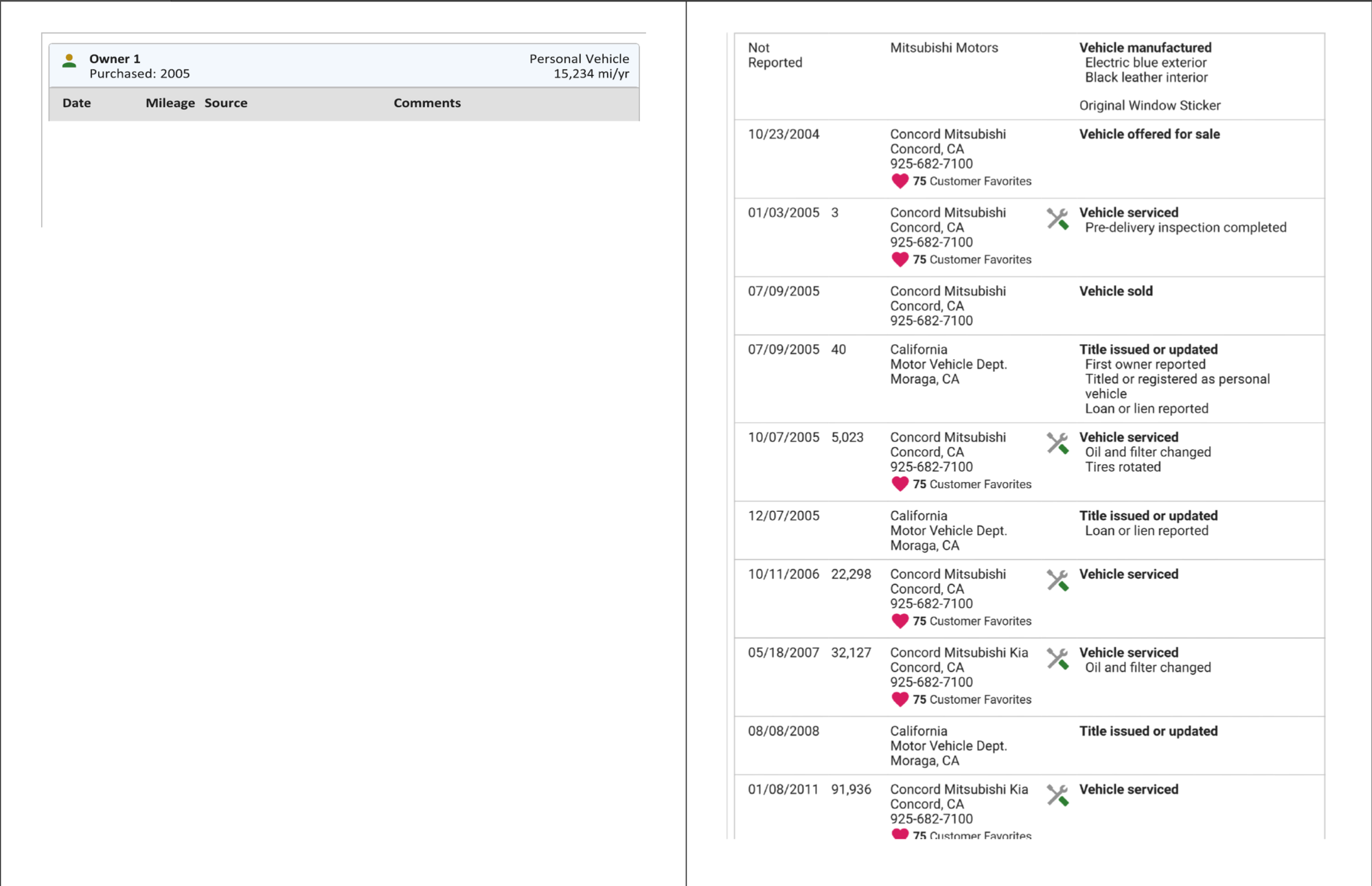
Task: Click the 5,023 mileage value
Action: point(847,438)
